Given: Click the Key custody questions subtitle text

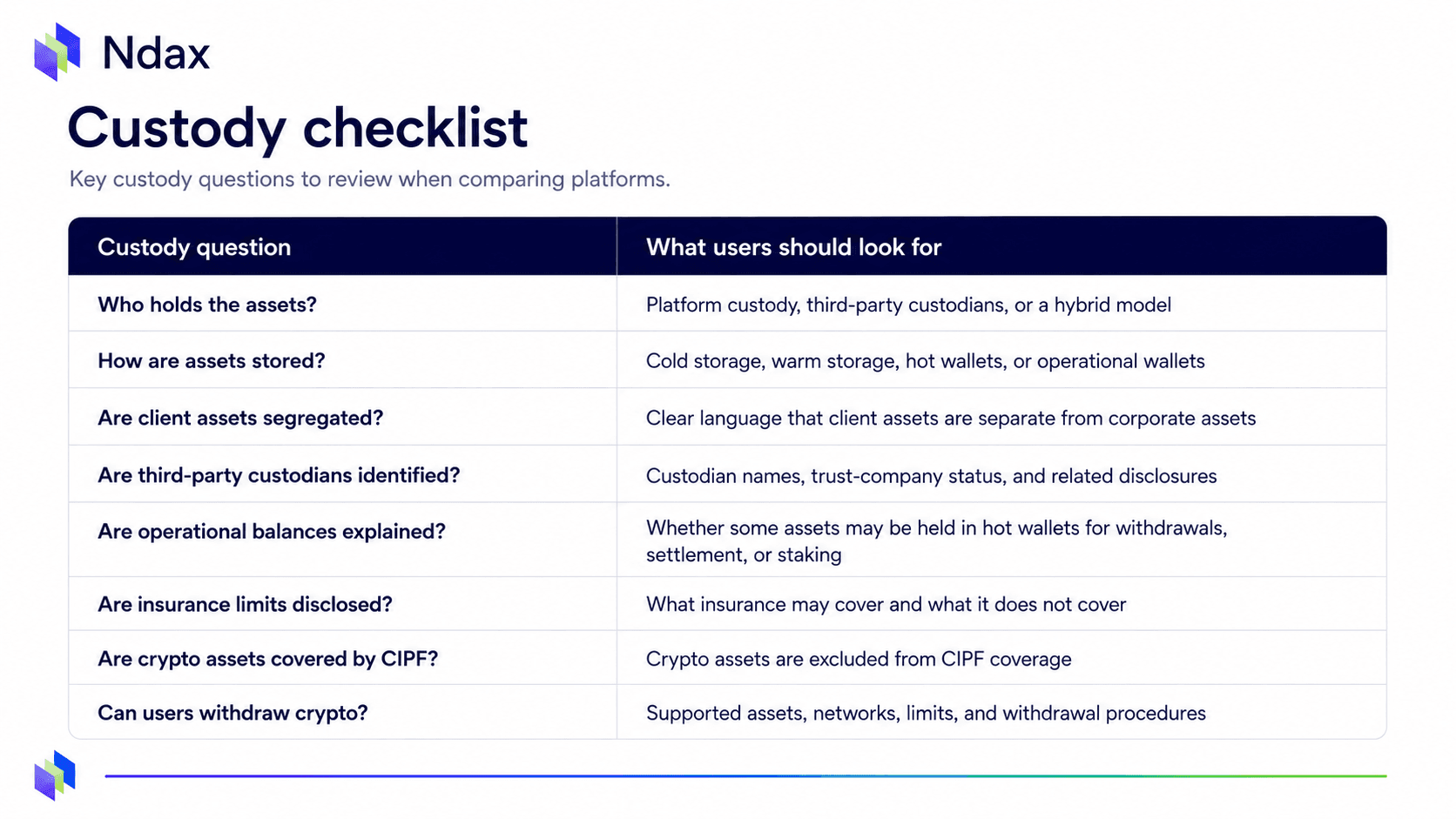Looking at the screenshot, I should [369, 179].
